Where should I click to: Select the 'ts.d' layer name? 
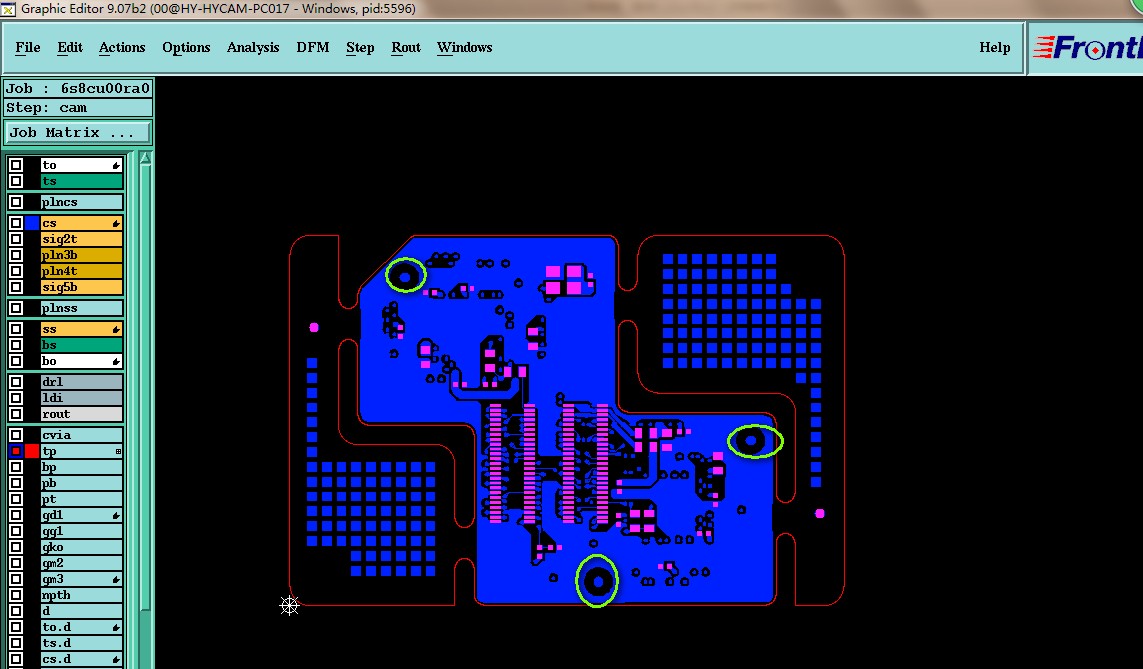pos(81,643)
